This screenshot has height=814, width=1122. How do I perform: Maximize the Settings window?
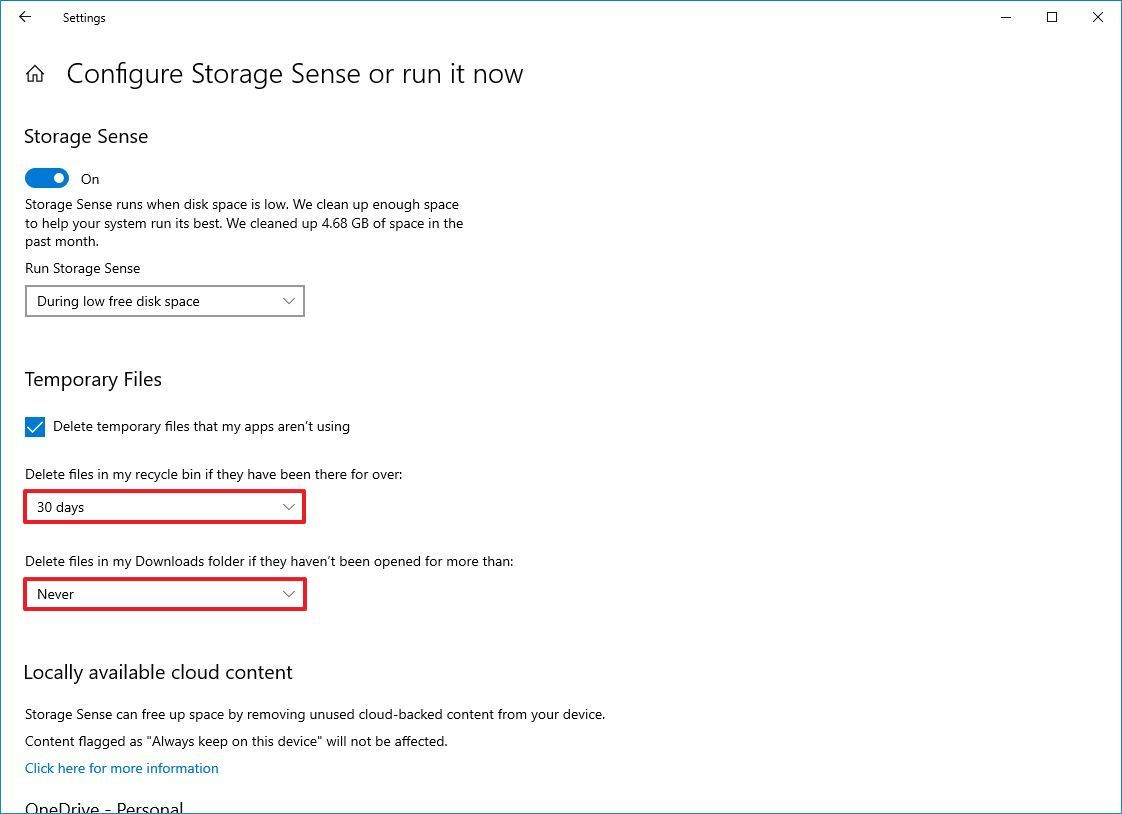coord(1051,17)
